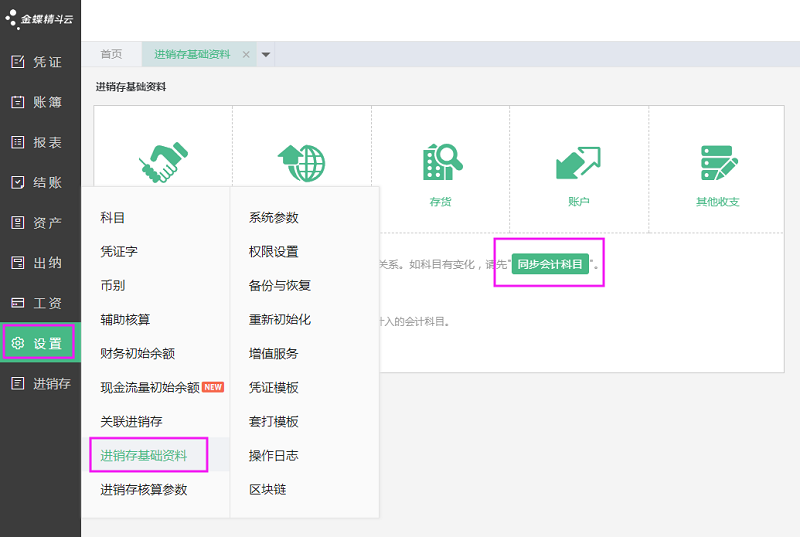Close the 进销存基础资料 tab
Image resolution: width=800 pixels, height=537 pixels.
(246, 55)
